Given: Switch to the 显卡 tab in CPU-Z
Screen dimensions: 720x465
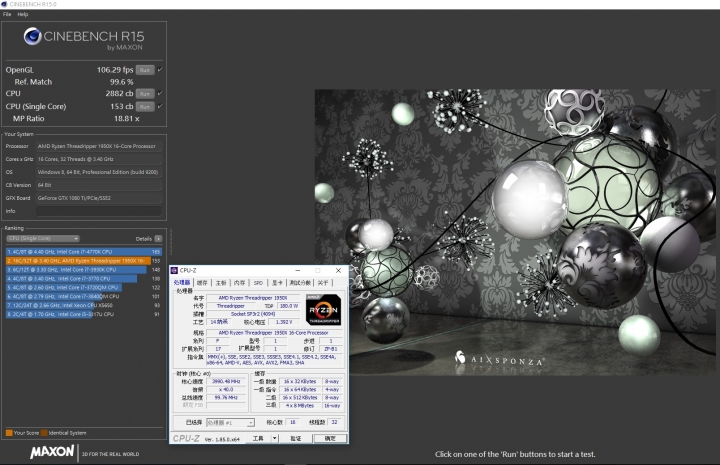Looking at the screenshot, I should pos(277,283).
